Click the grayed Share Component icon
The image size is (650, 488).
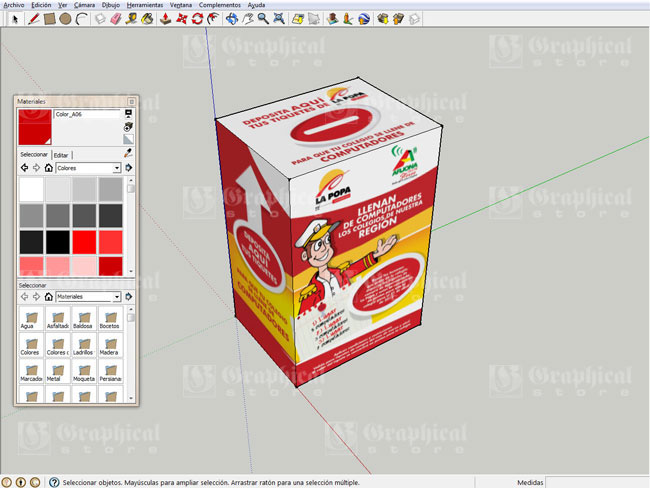tap(414, 19)
